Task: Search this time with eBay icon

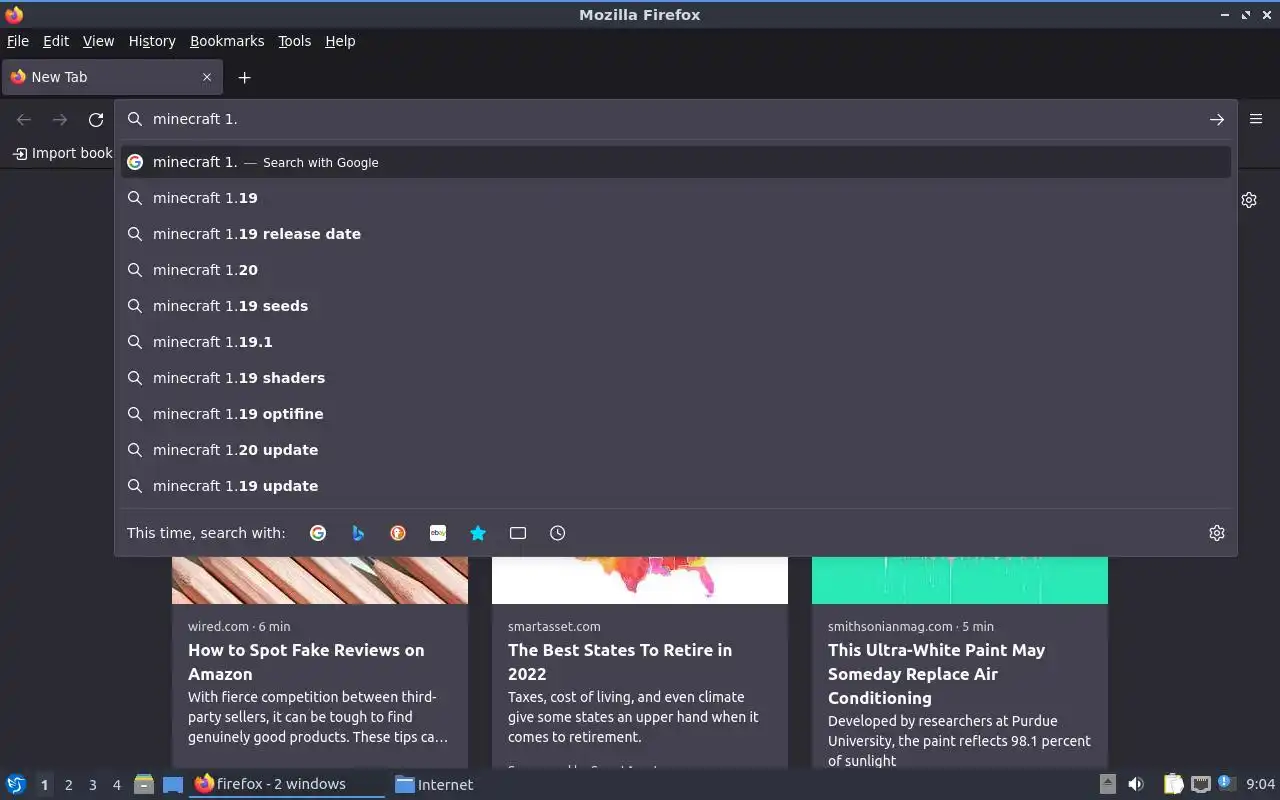Action: tap(438, 533)
